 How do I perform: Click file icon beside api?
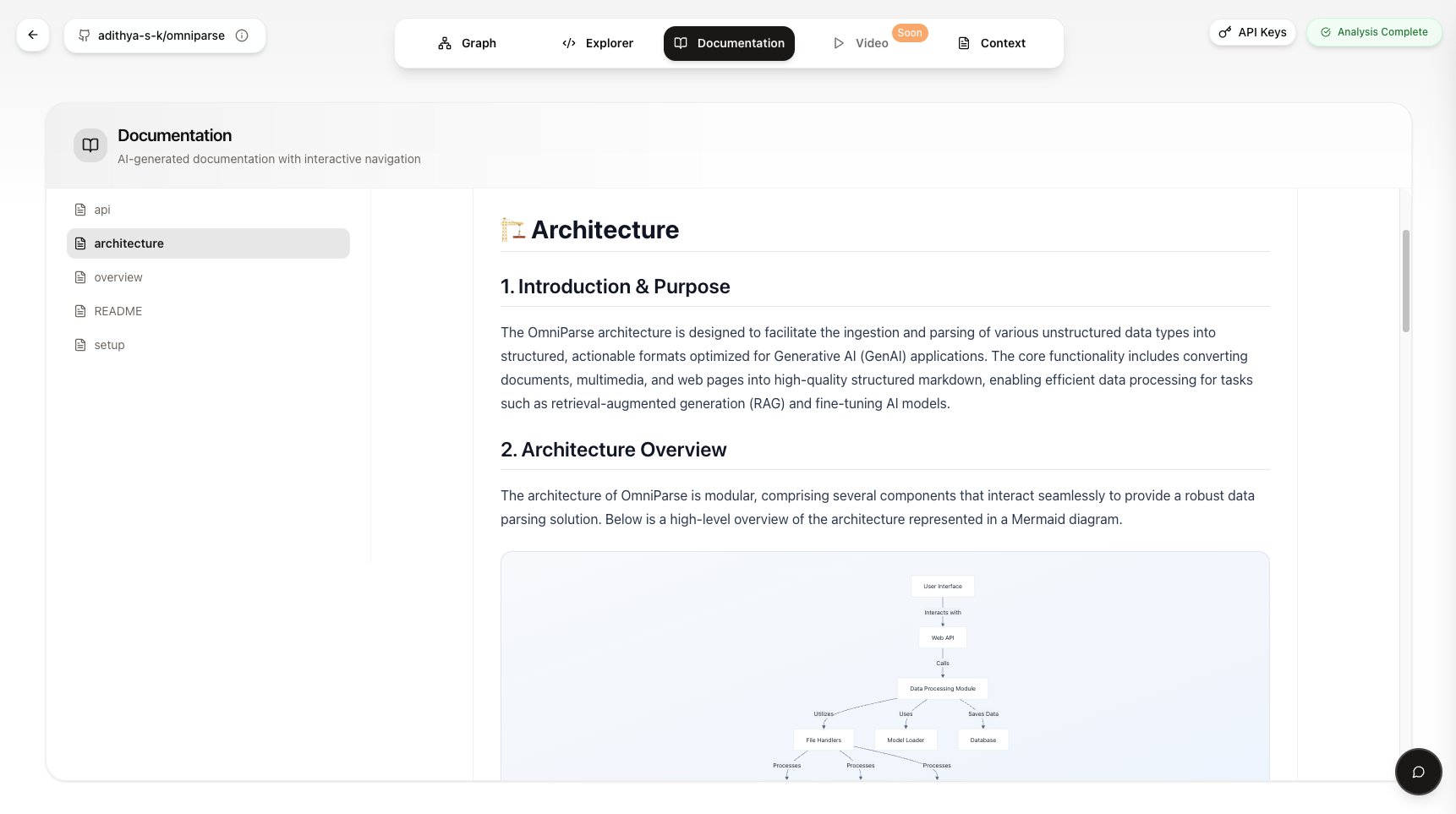click(80, 210)
